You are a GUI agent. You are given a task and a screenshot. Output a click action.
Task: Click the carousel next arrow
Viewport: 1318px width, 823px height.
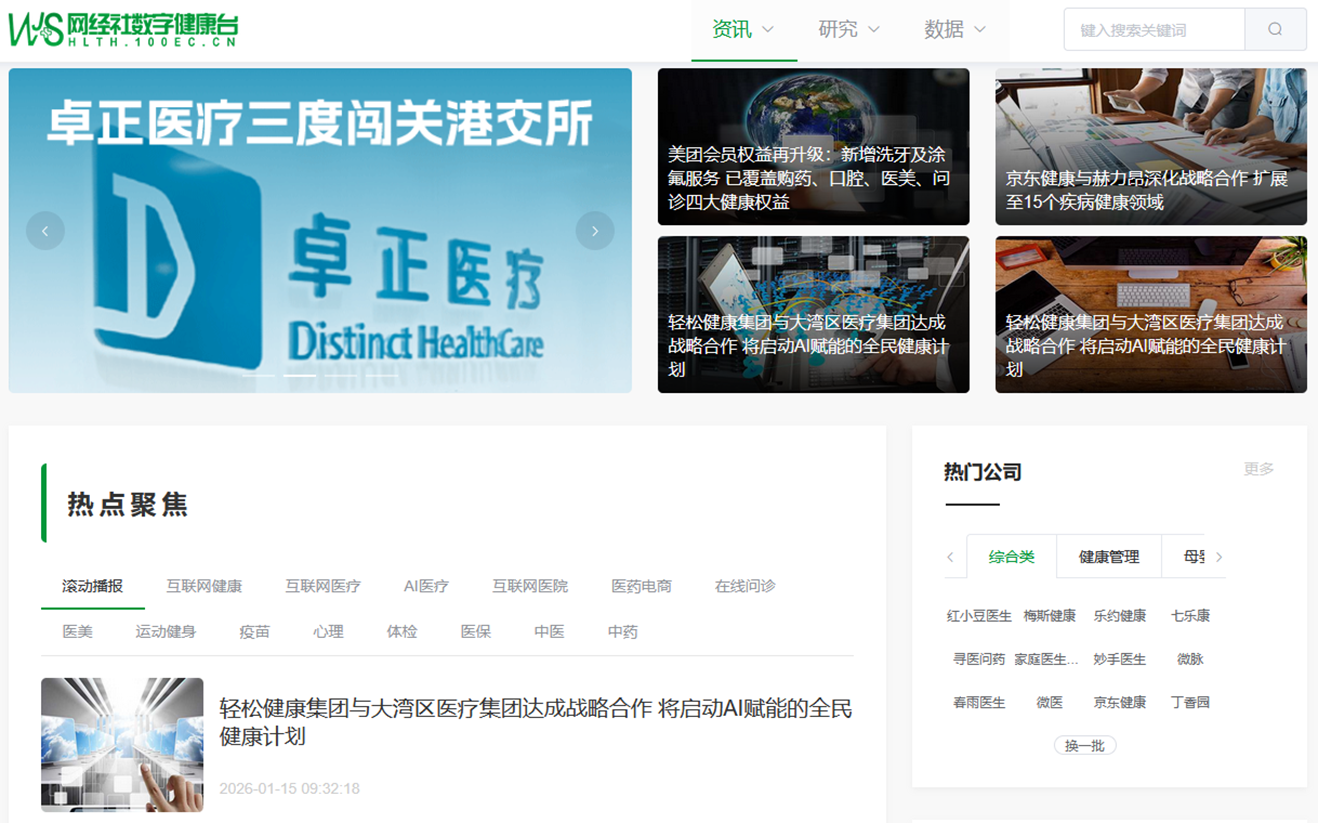(x=595, y=230)
